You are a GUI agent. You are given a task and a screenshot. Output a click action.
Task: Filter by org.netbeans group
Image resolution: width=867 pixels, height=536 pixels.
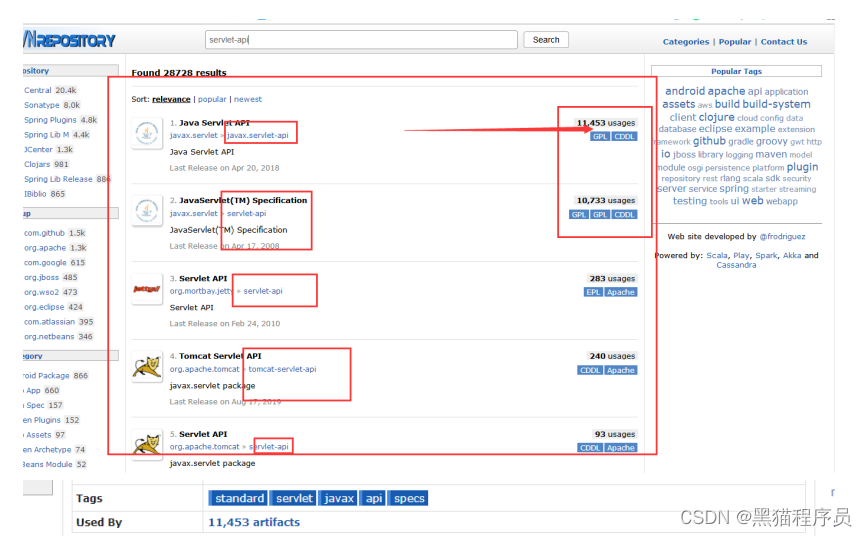[49, 336]
